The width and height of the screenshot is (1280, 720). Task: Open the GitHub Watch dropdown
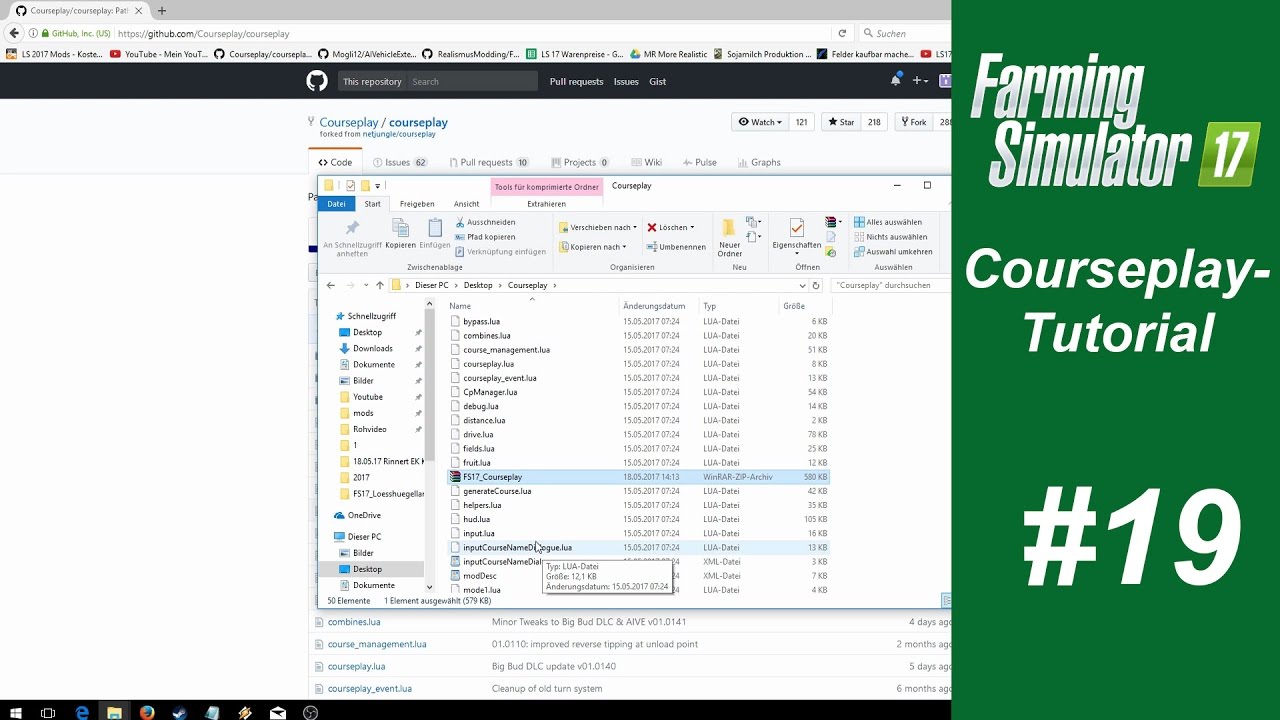coord(759,122)
